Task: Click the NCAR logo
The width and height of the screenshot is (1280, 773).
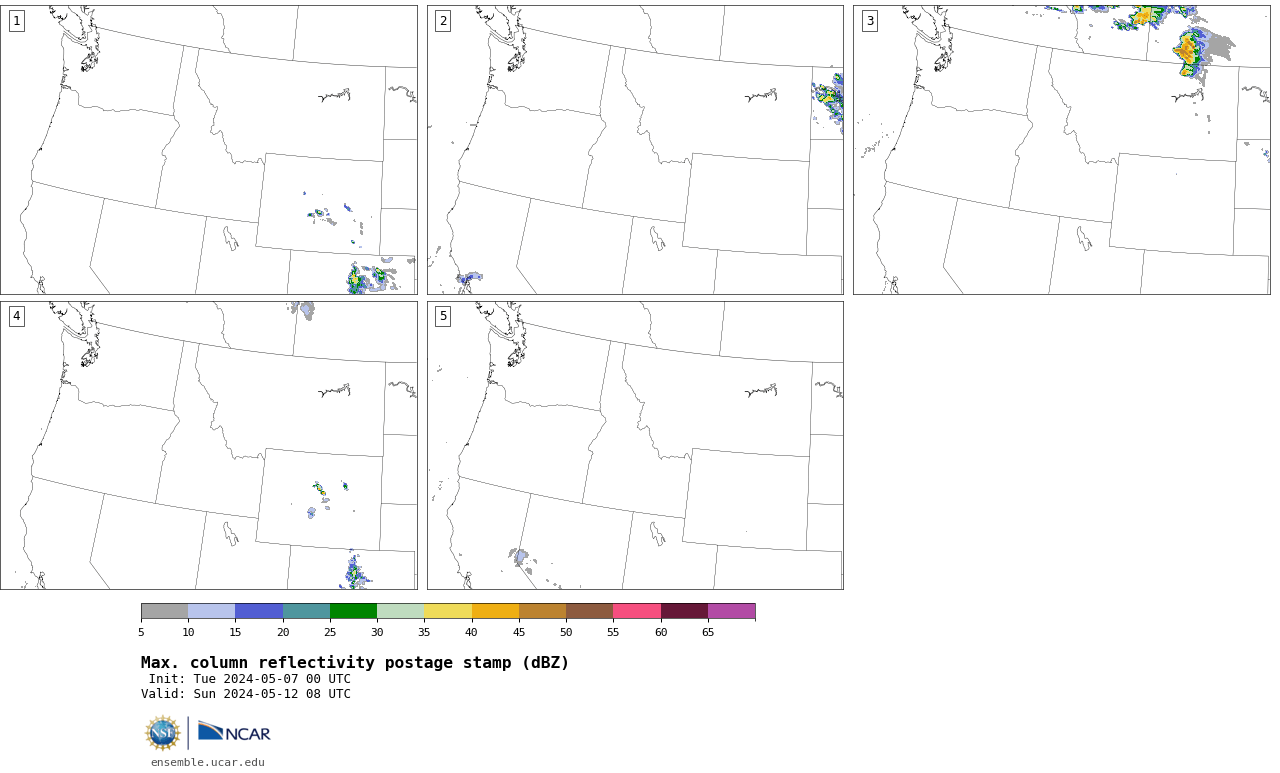Action: (x=234, y=733)
